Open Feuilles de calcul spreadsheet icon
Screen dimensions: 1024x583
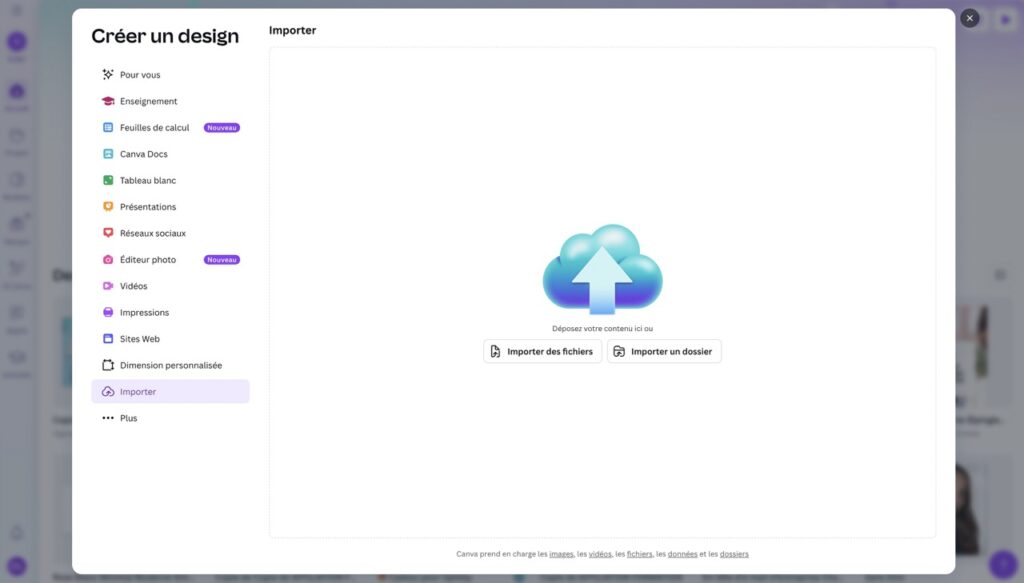point(108,128)
